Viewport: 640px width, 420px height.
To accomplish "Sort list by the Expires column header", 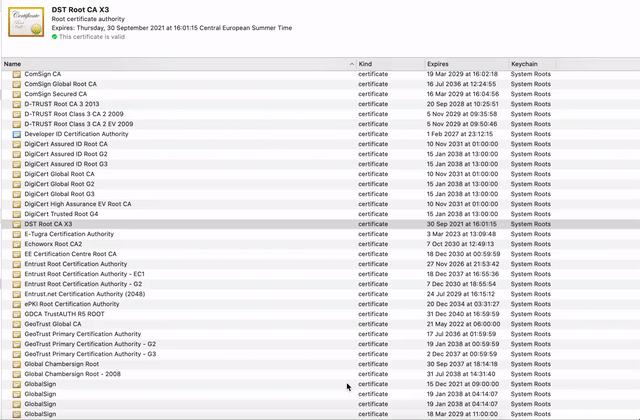I will [x=467, y=64].
